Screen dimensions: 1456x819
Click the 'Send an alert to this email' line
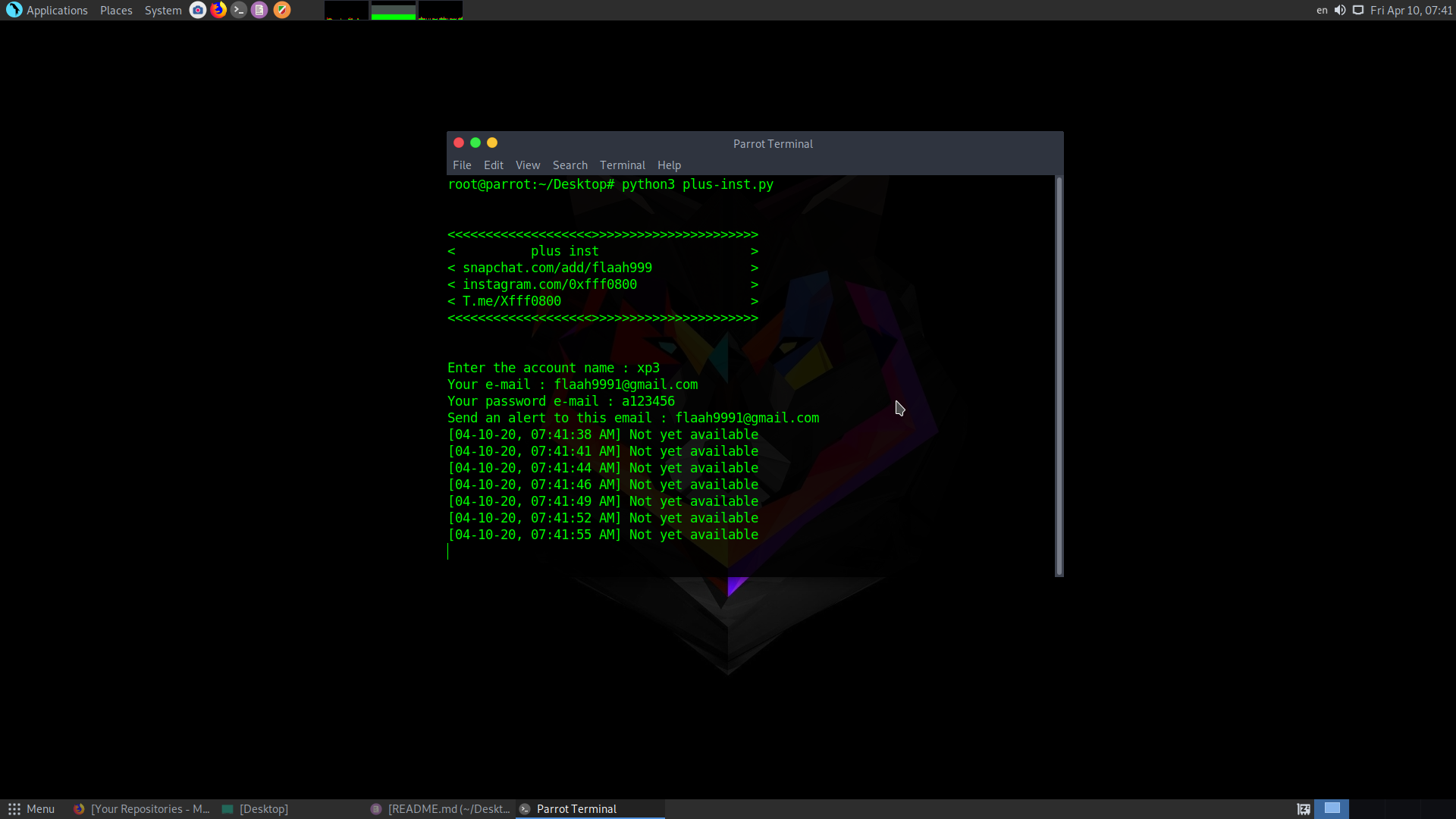click(x=633, y=418)
